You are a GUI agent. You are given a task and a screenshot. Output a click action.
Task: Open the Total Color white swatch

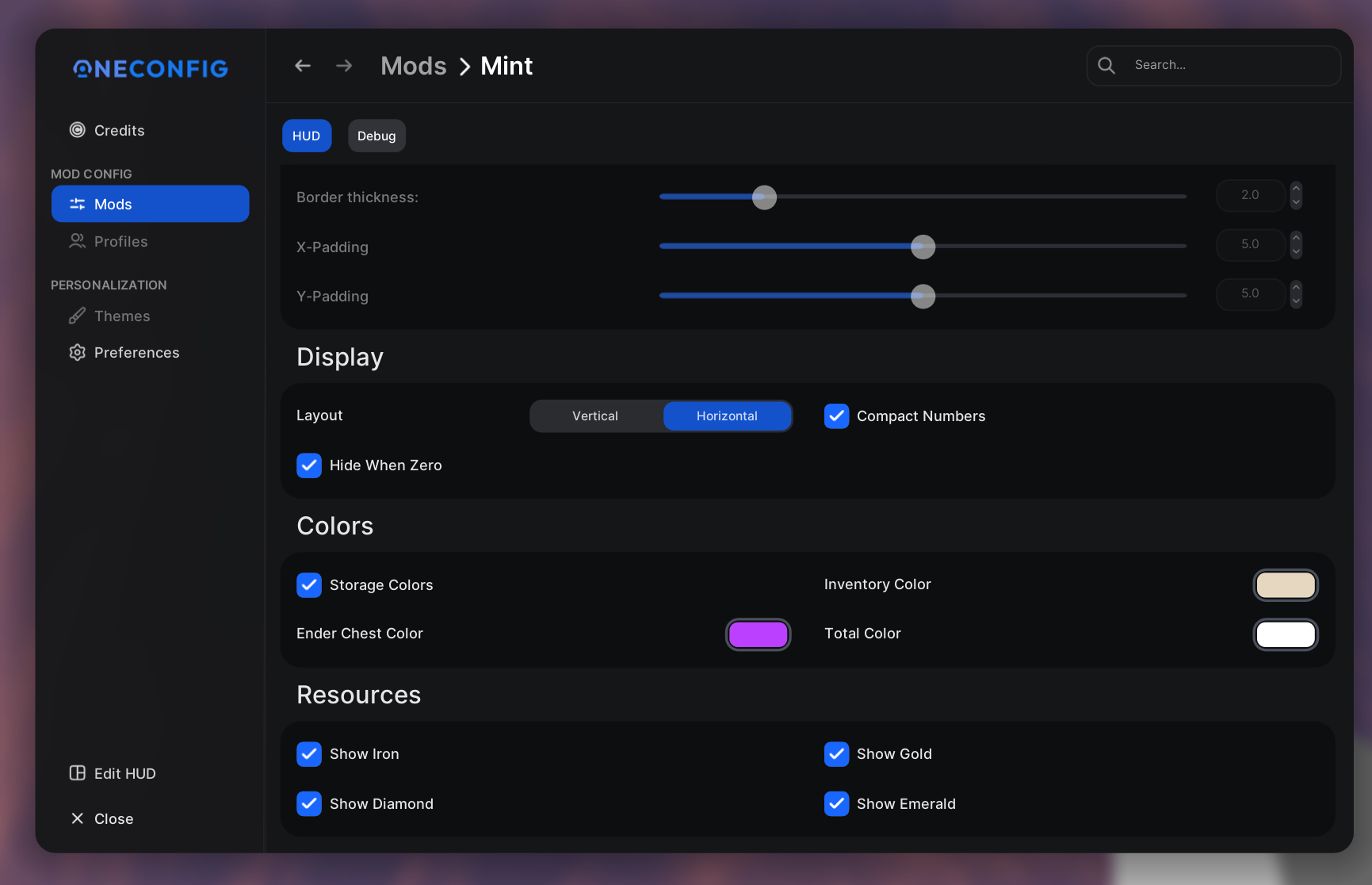click(1286, 634)
